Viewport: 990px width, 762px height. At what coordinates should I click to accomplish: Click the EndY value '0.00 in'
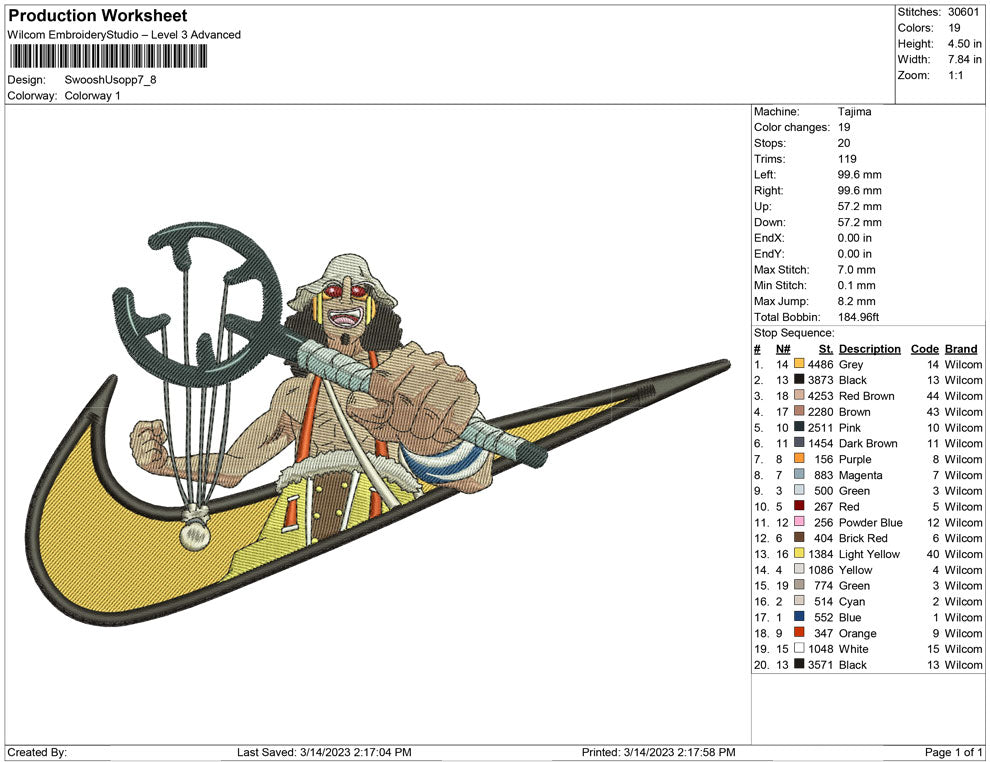click(x=854, y=254)
